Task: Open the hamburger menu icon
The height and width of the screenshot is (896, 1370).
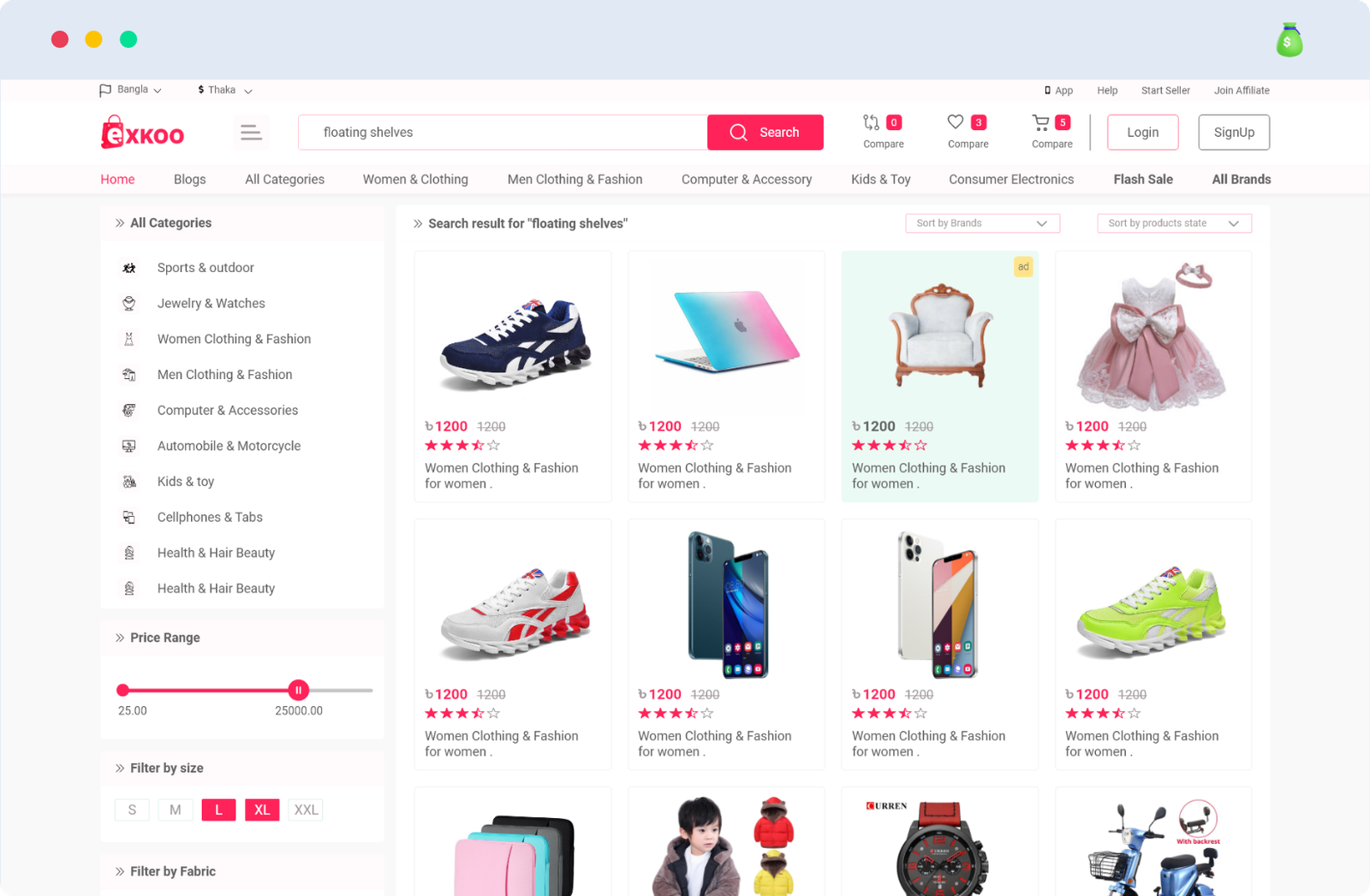Action: tap(251, 132)
